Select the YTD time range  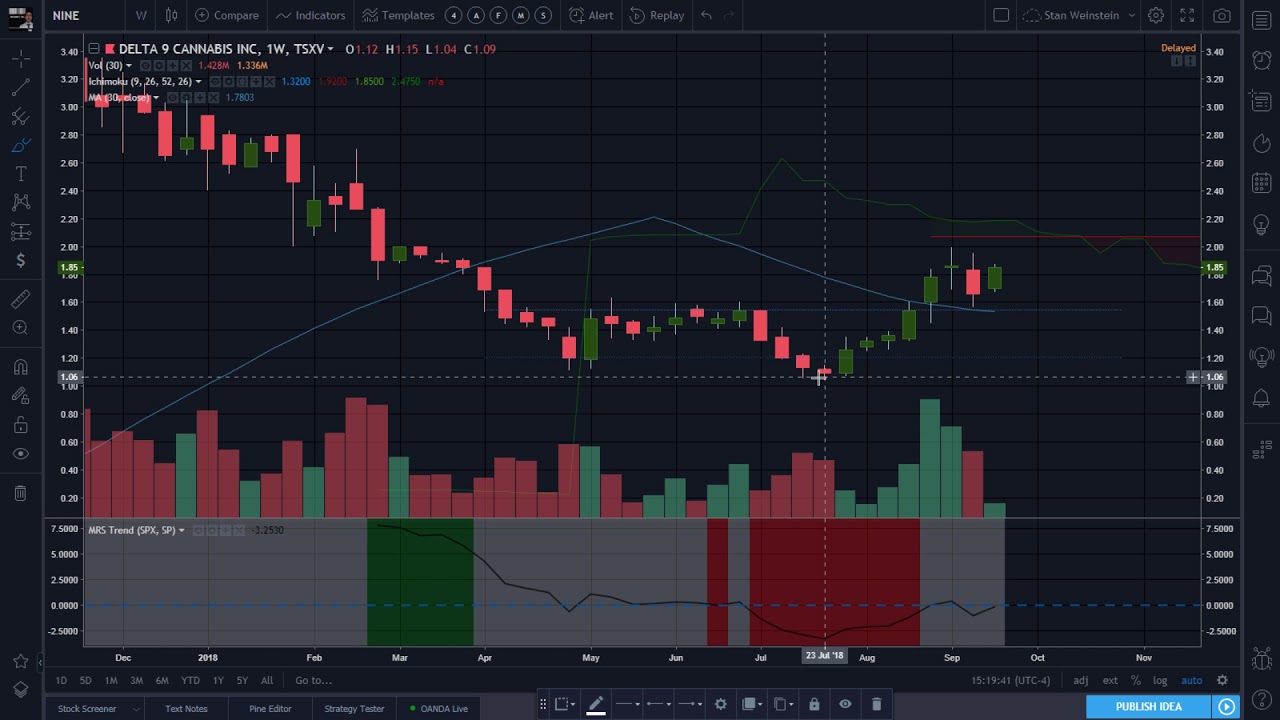(190, 681)
